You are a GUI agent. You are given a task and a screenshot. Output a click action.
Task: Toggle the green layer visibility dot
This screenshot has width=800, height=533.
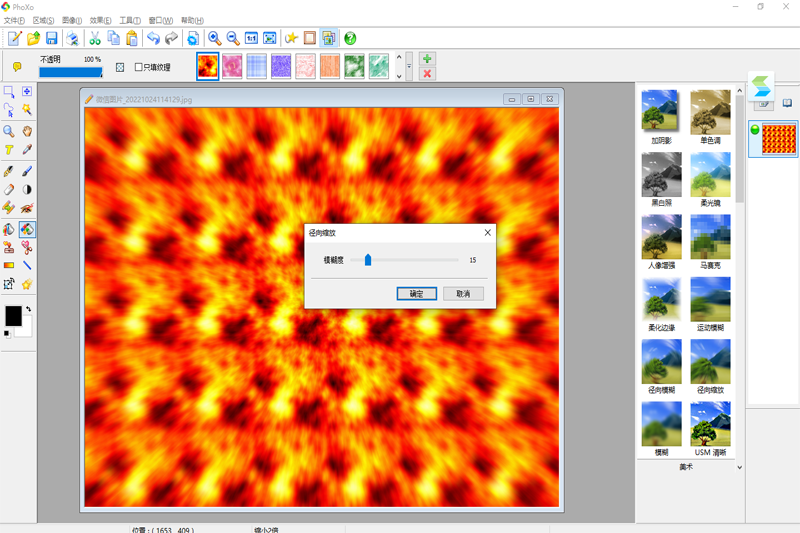coord(755,130)
